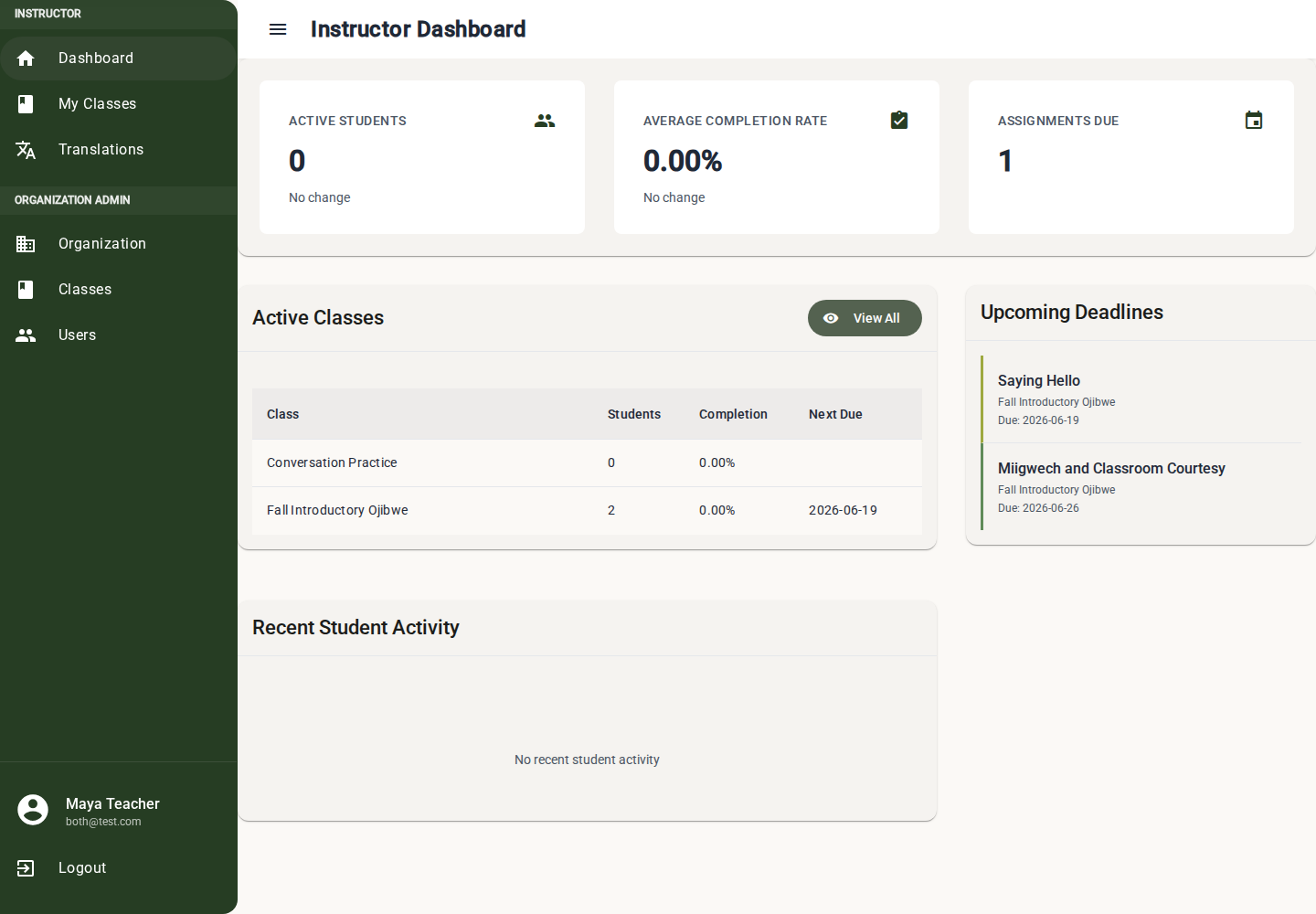Open the hamburger menu icon
1316x914 pixels.
point(278,29)
